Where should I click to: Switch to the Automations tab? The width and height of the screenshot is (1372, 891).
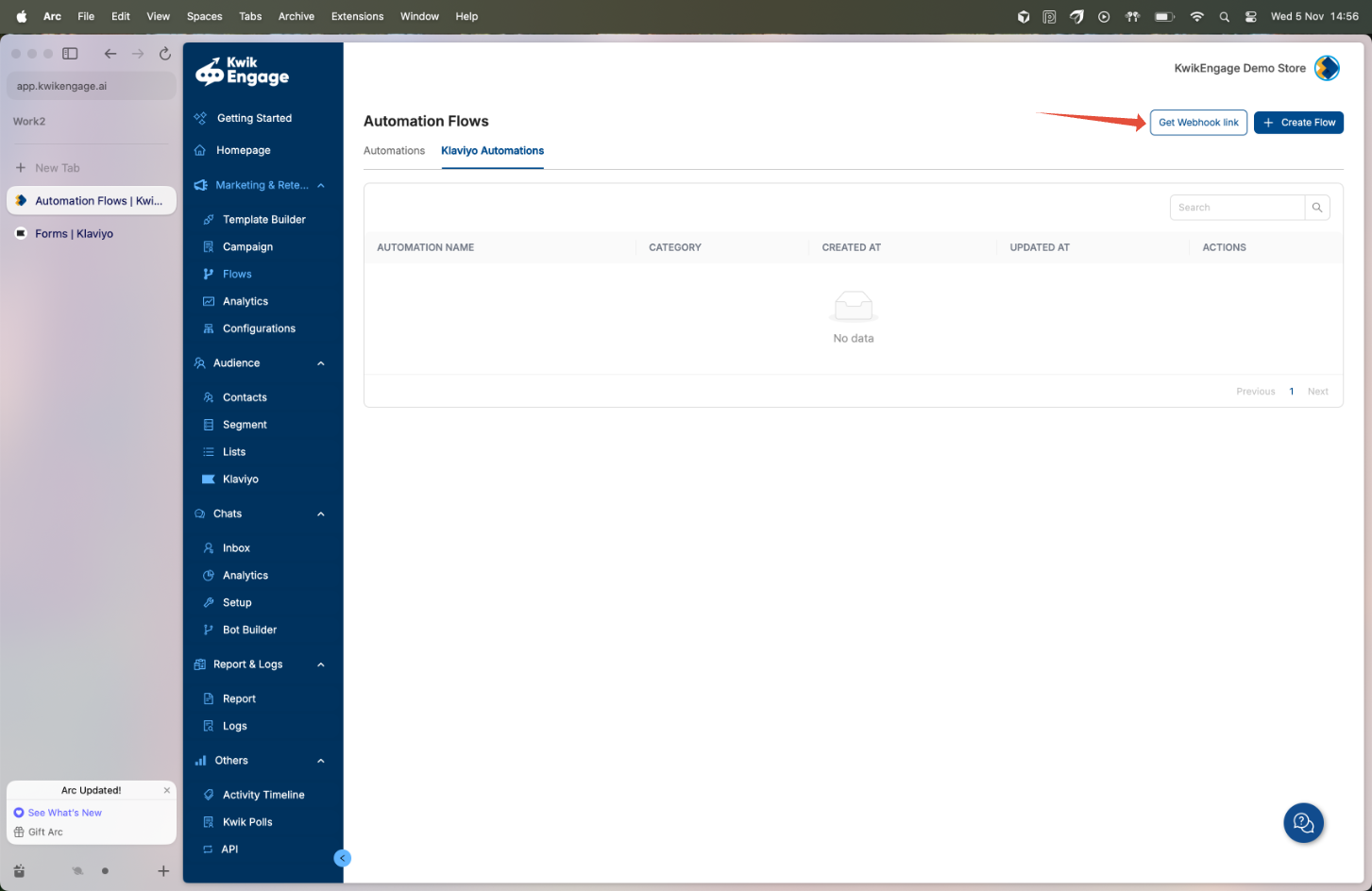coord(394,151)
